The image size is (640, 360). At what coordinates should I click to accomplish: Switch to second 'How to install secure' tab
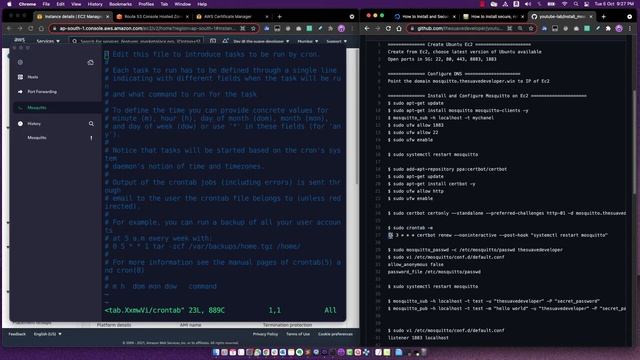pyautogui.click(x=493, y=17)
